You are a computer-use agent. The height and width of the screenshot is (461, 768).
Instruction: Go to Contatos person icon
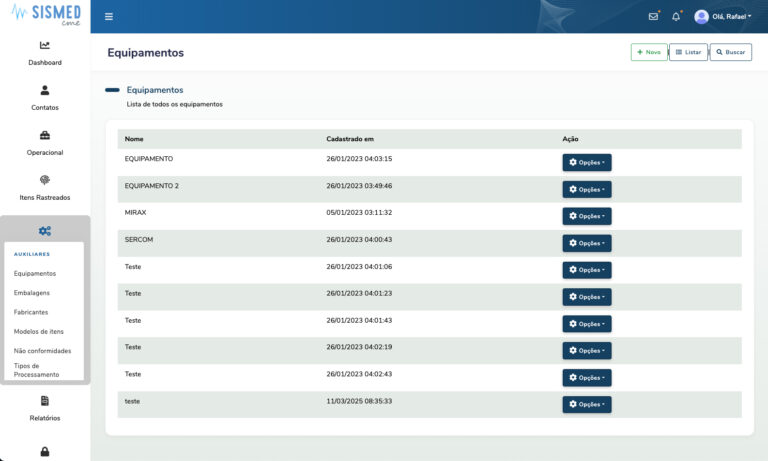click(x=45, y=90)
